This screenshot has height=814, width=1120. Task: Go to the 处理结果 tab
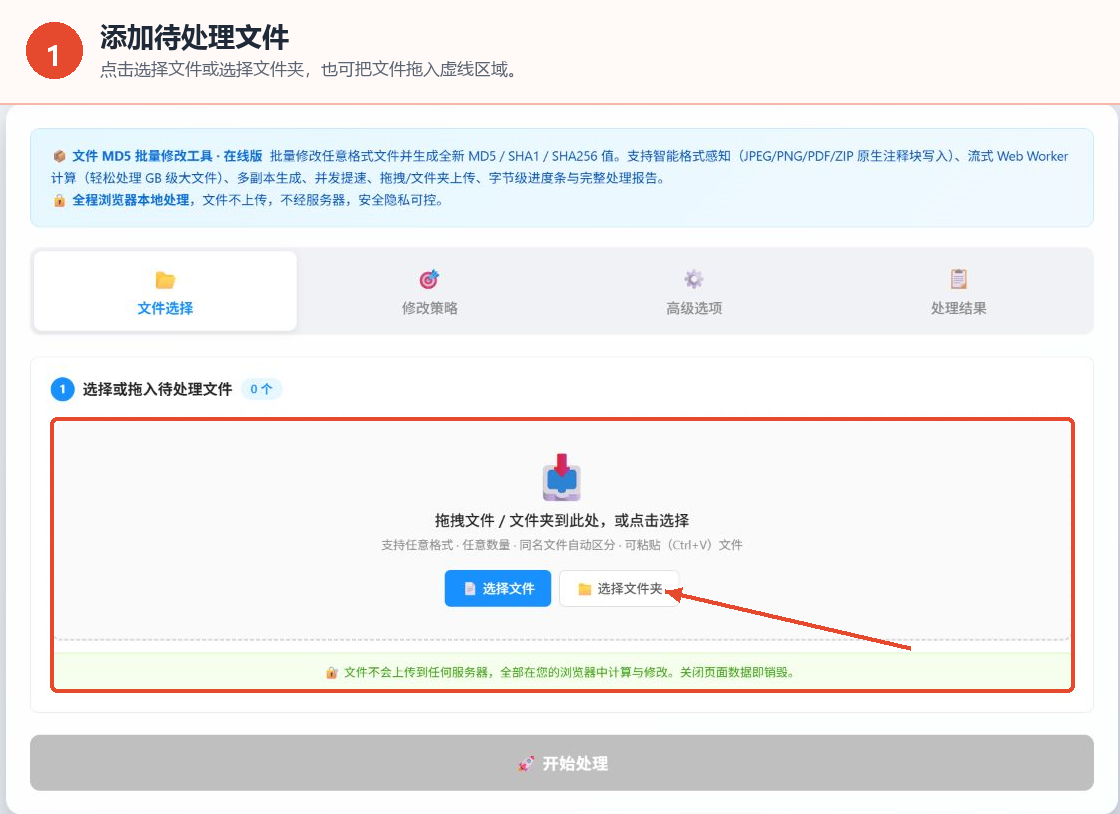coord(958,291)
